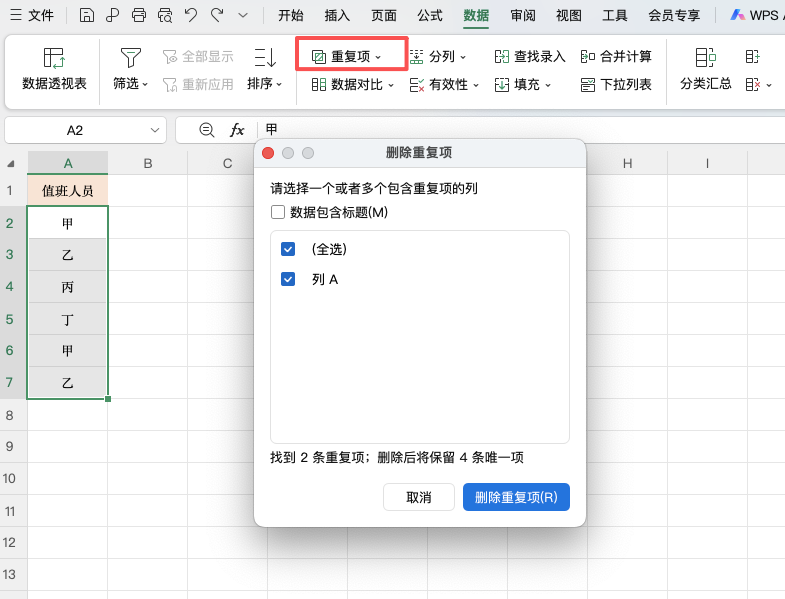Expand the name box dropdown showing A2
Screen dimensions: 785x599
(x=155, y=130)
